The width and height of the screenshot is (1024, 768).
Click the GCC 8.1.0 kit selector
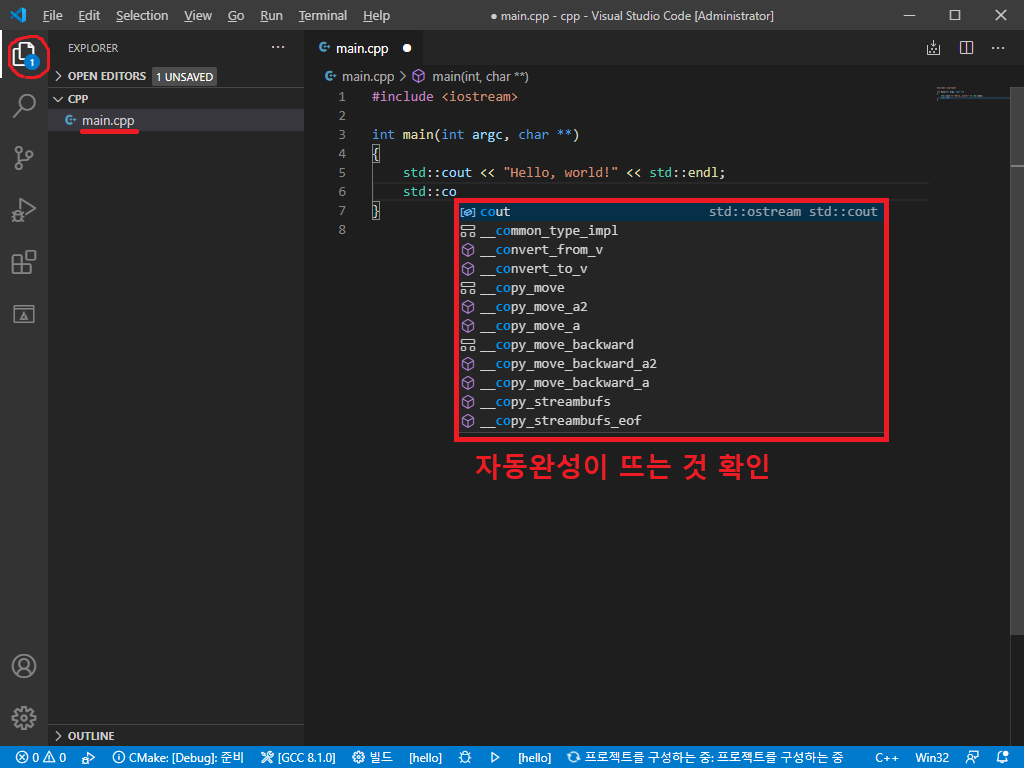tap(298, 758)
